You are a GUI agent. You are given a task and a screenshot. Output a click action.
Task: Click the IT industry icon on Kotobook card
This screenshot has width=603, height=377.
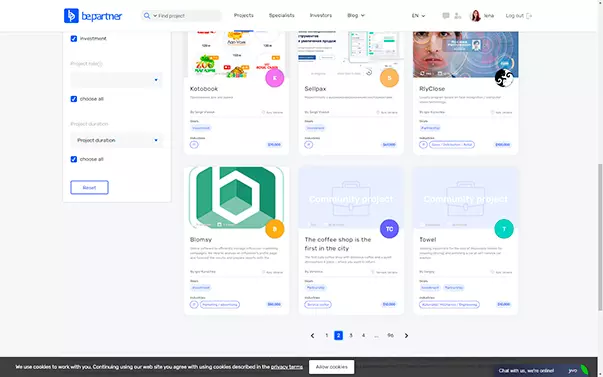(x=194, y=145)
